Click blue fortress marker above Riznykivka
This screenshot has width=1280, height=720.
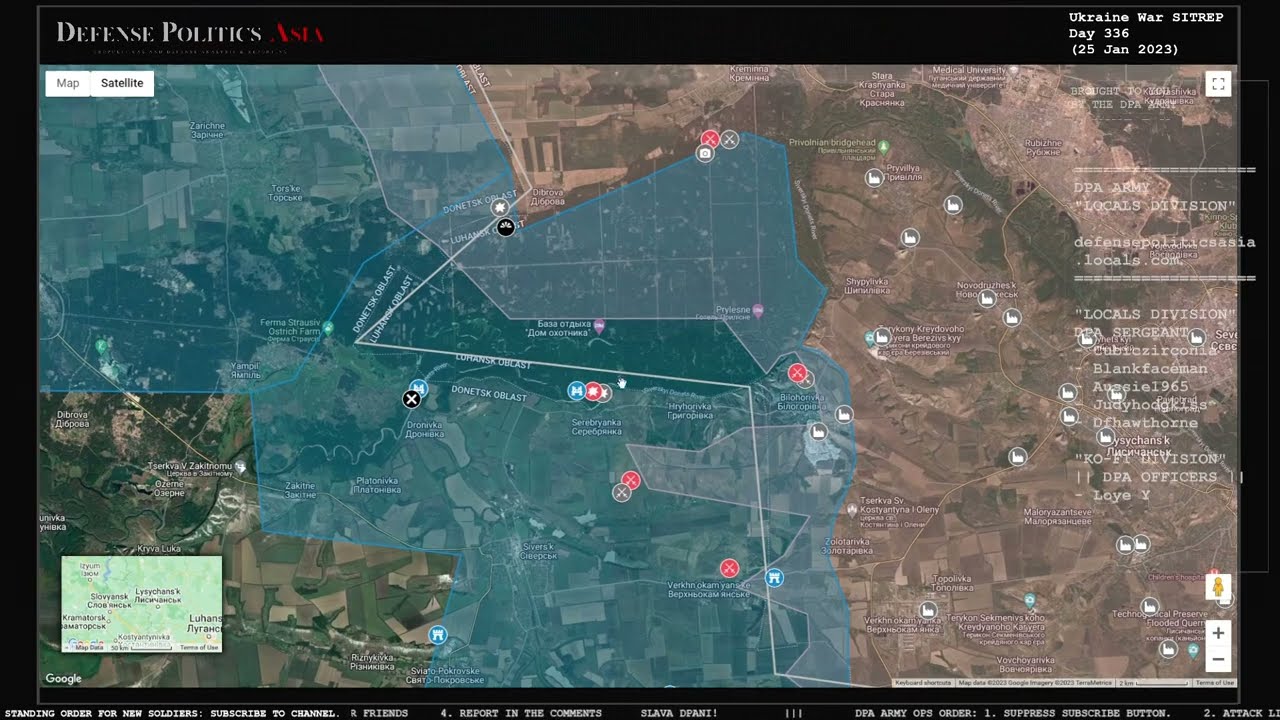click(x=437, y=635)
